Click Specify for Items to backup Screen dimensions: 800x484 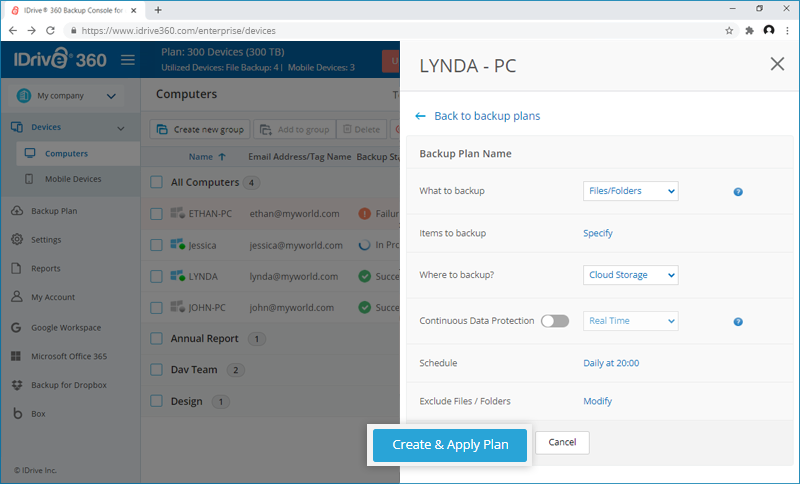click(597, 233)
